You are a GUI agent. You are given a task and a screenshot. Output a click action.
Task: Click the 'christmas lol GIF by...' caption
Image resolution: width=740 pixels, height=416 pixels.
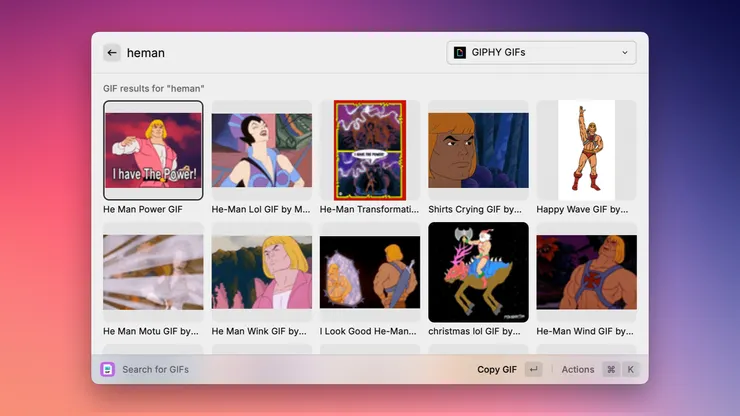coord(474,331)
